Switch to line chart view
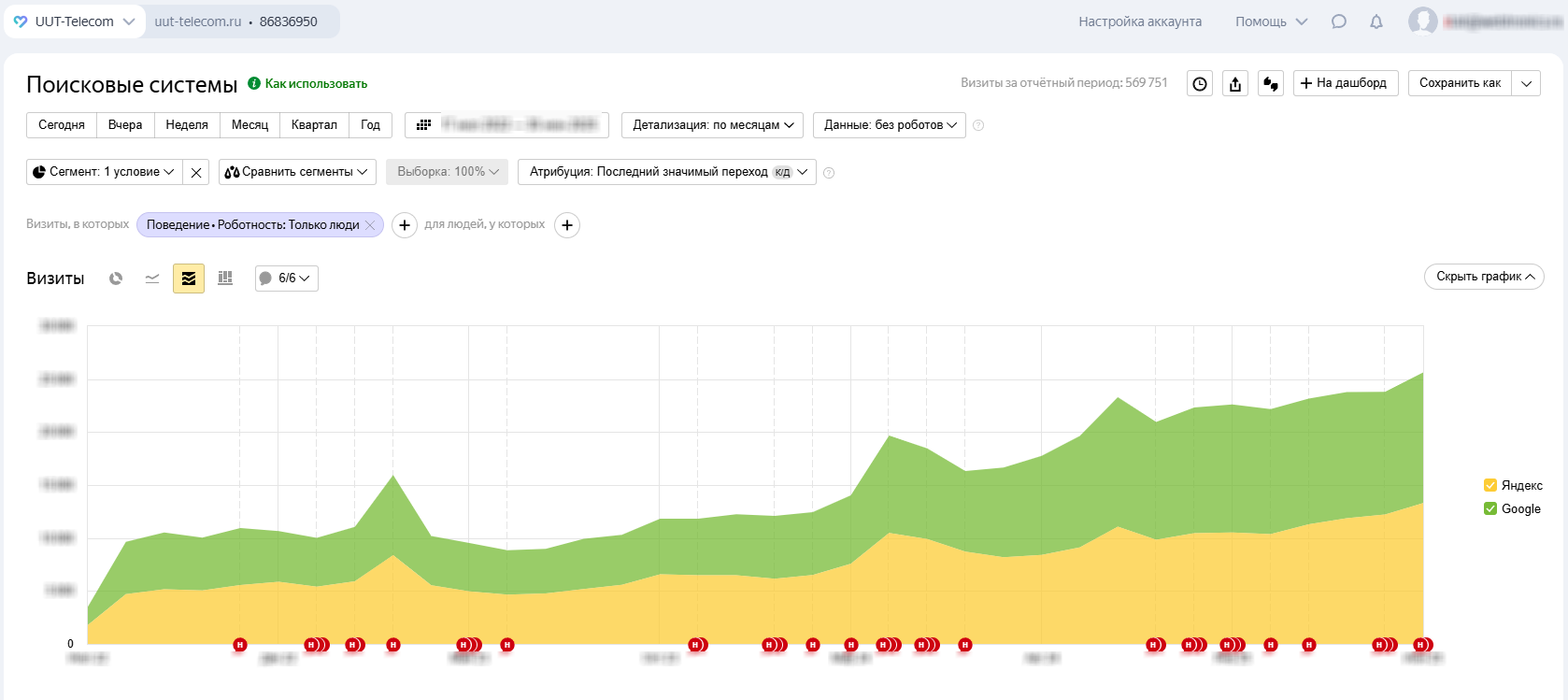 pos(152,279)
